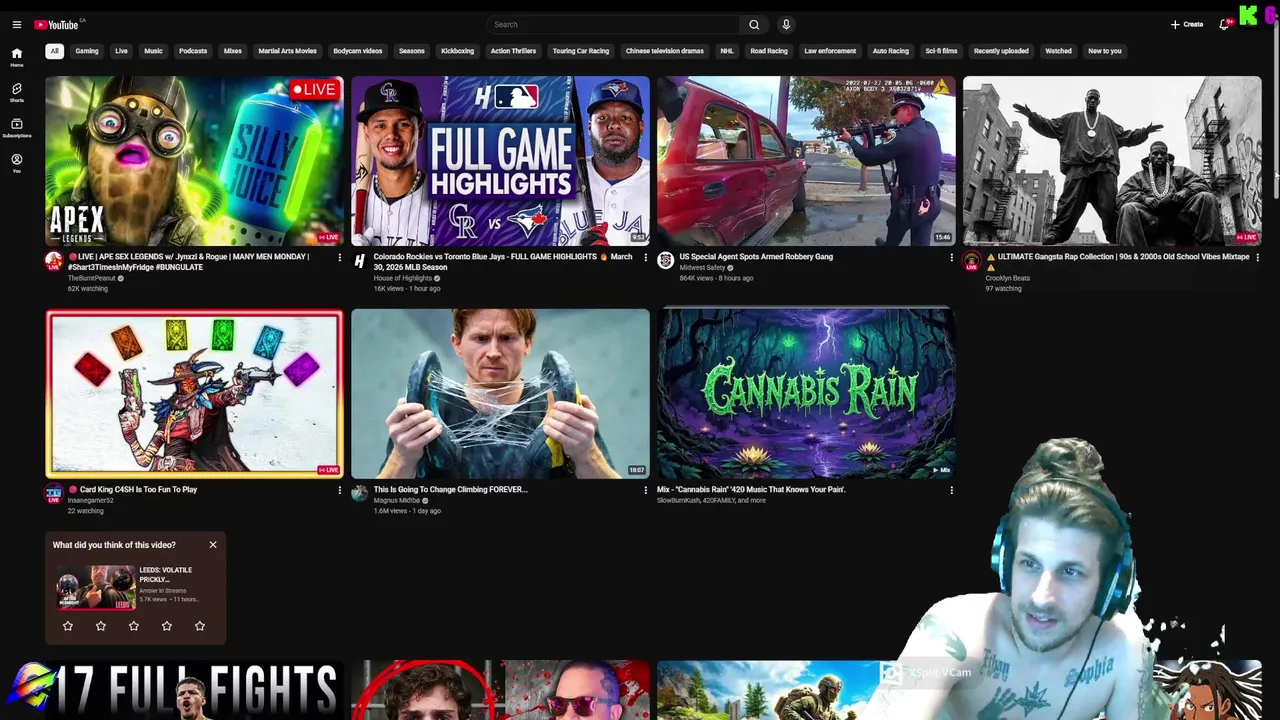Open the Cannabis Rain mix thumbnail
This screenshot has width=1280, height=720.
(x=806, y=394)
